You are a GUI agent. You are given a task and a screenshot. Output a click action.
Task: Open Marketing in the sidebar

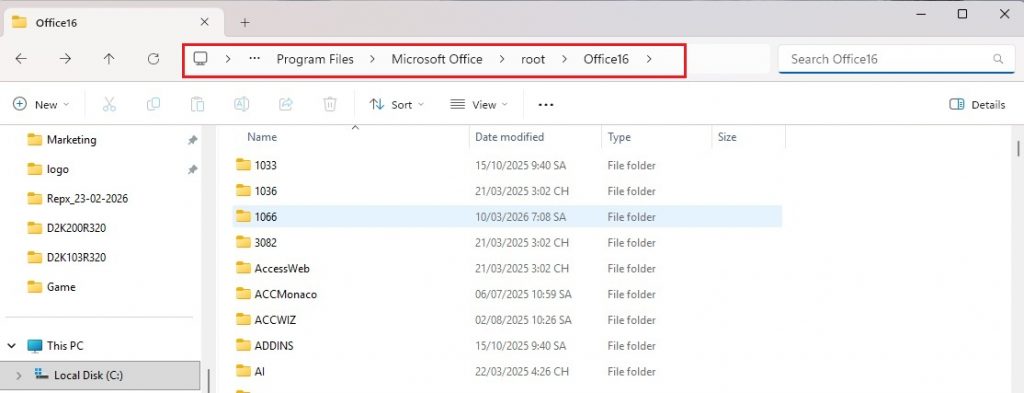[x=71, y=140]
